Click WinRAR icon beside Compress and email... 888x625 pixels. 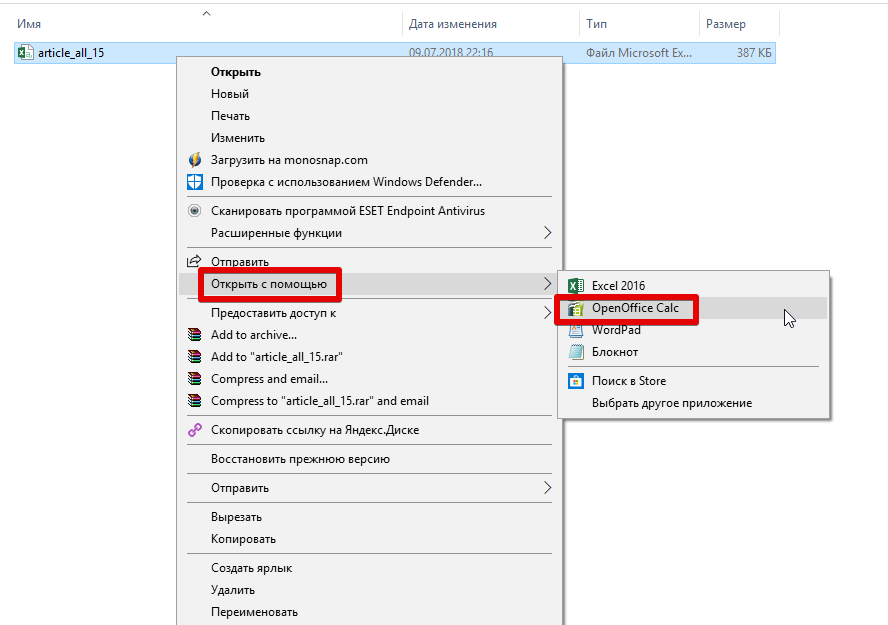195,379
